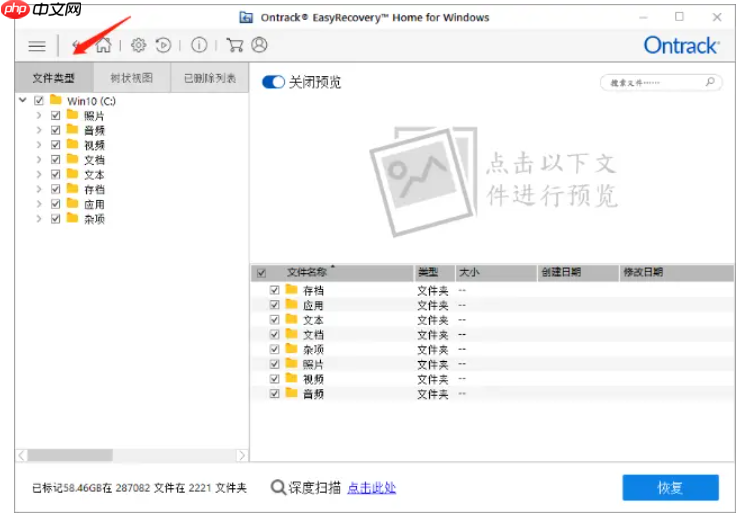Expand the 杂项 tree node
Screen dimensions: 747x518
(x=39, y=219)
